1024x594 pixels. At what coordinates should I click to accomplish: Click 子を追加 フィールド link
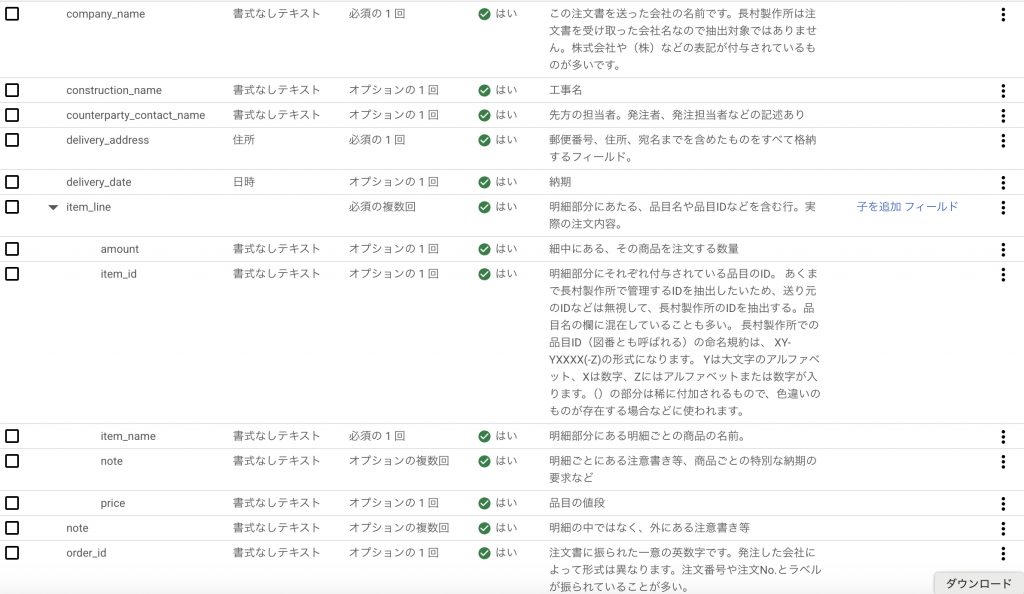(x=907, y=206)
